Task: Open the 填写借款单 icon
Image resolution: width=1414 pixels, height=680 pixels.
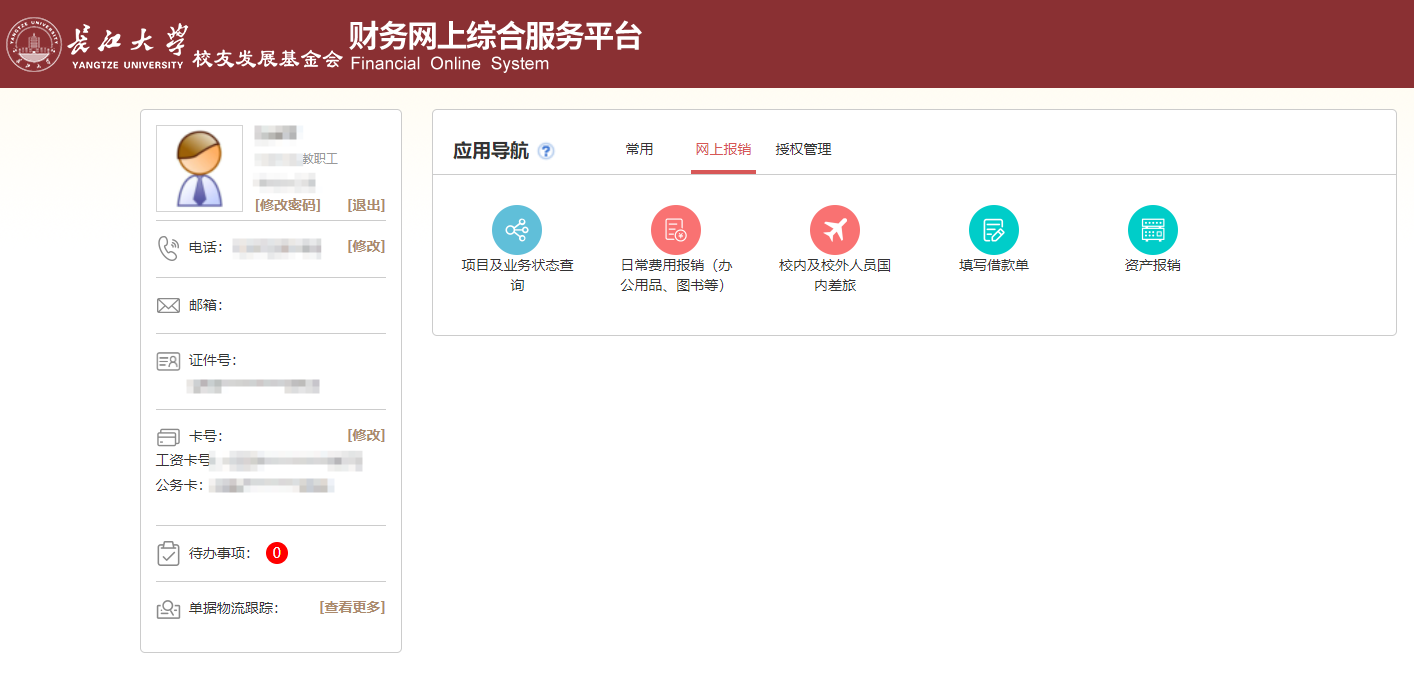Action: click(x=993, y=230)
